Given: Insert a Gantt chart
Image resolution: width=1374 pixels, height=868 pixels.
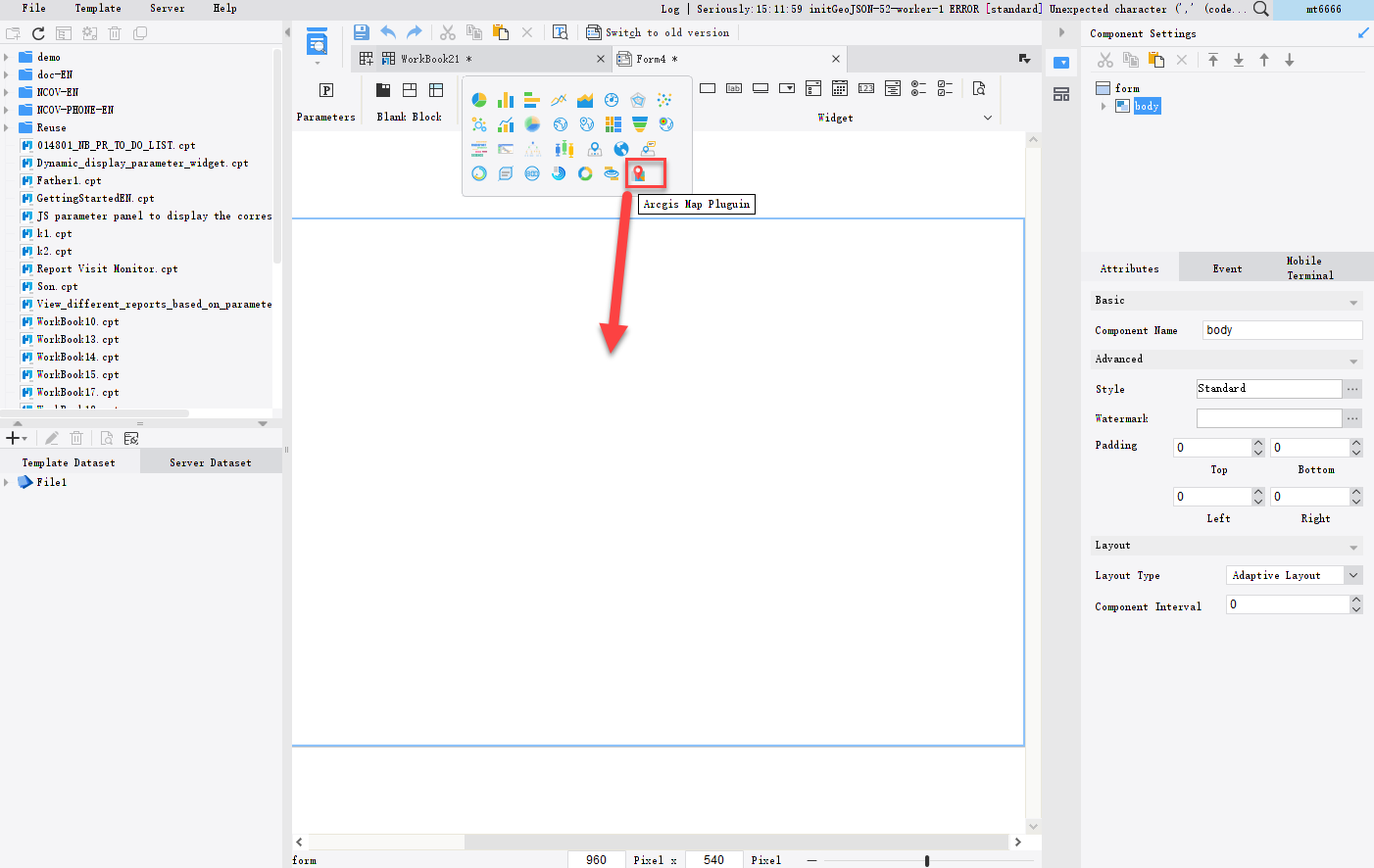Looking at the screenshot, I should tap(506, 148).
